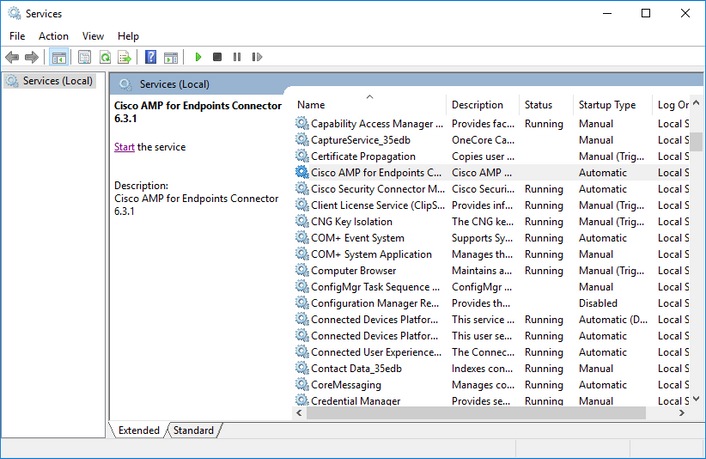Open the View menu
The height and width of the screenshot is (459, 706).
tap(93, 36)
